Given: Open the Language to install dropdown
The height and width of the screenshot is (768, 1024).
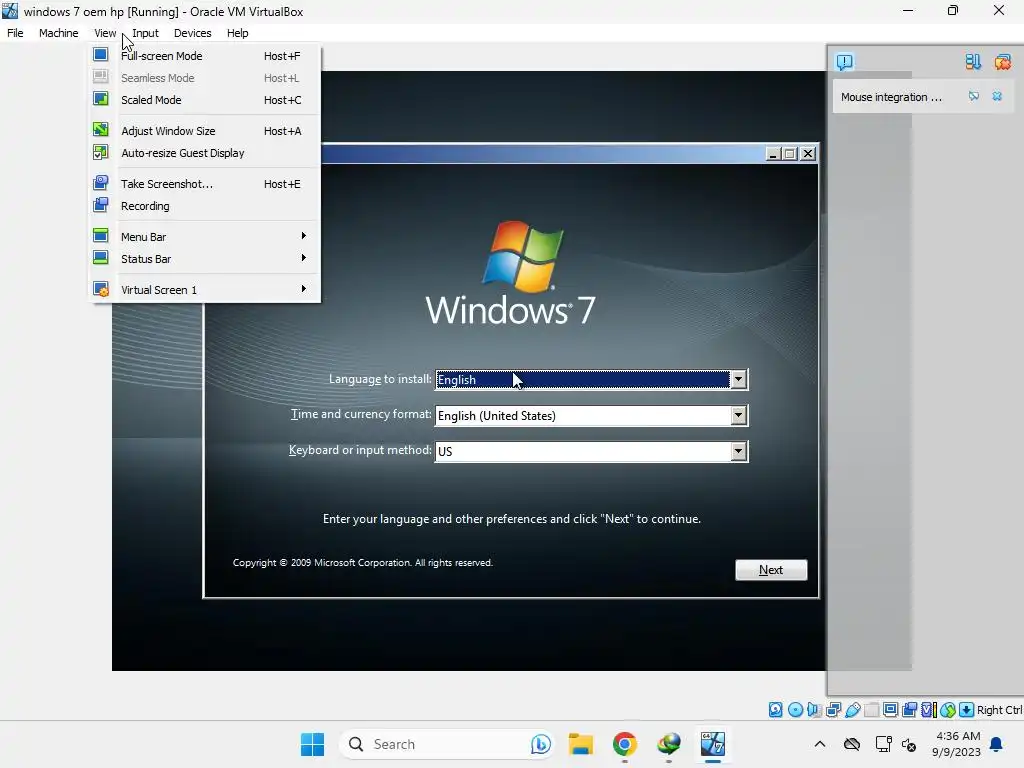Looking at the screenshot, I should 738,379.
